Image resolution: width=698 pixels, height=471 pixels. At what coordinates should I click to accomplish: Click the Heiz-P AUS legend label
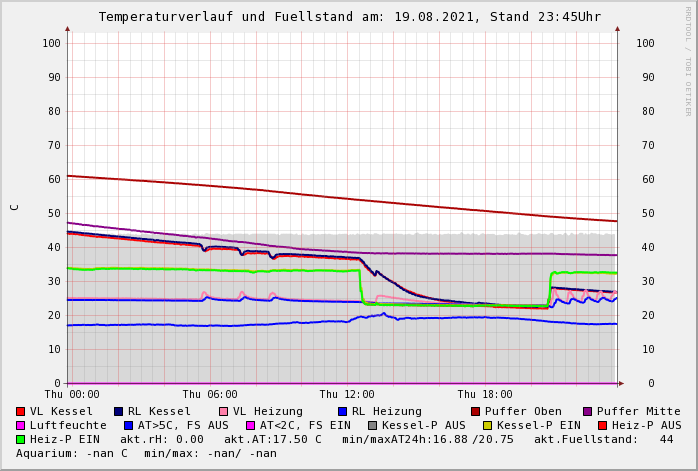[646, 425]
